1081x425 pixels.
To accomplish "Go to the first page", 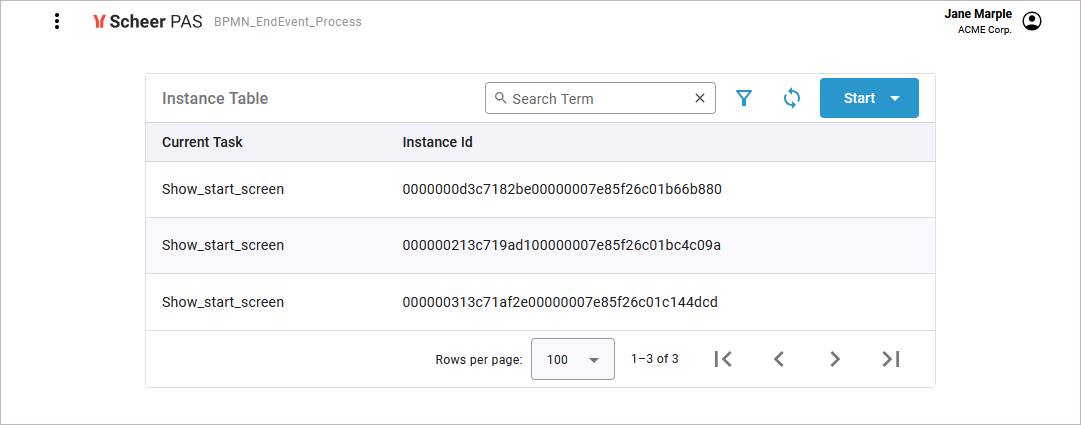I will tap(724, 359).
